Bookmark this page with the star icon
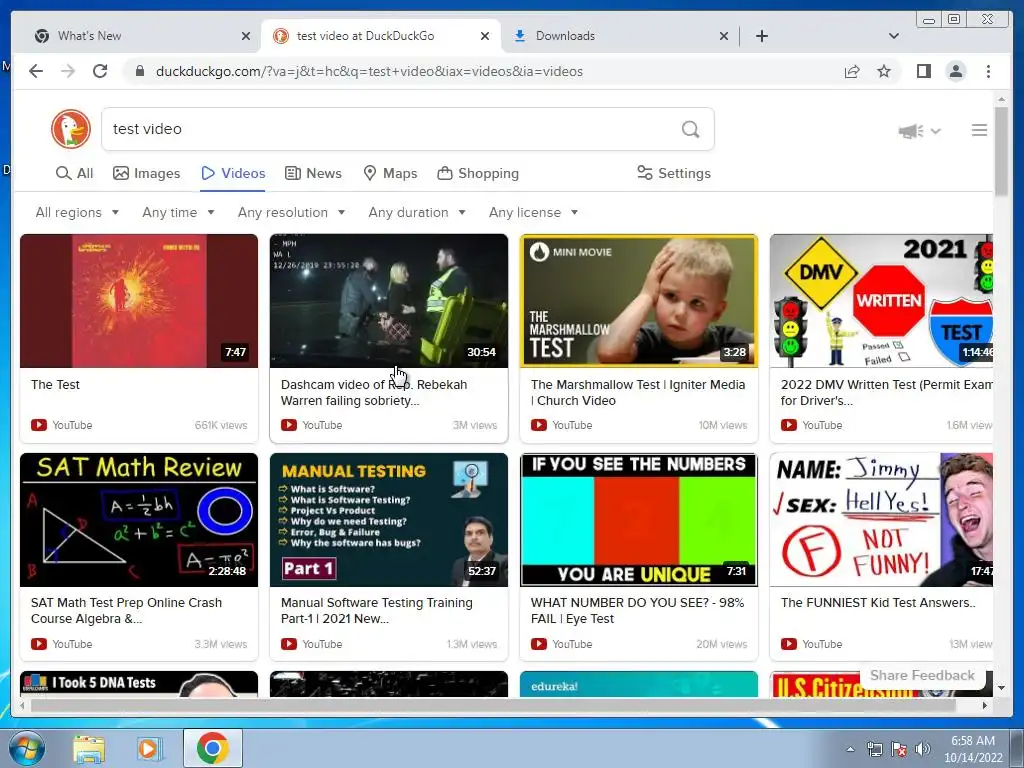This screenshot has height=768, width=1024. click(x=884, y=71)
